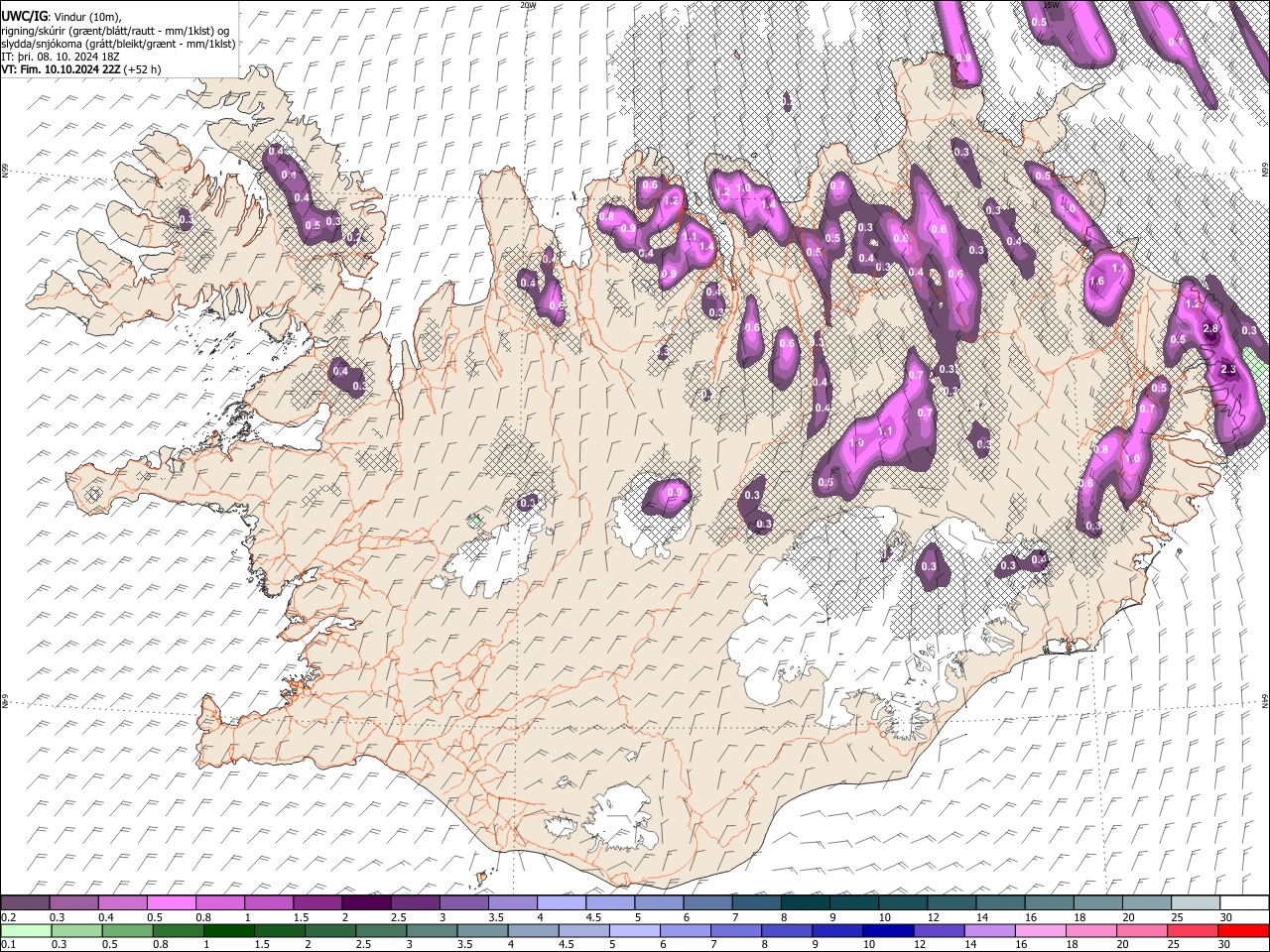This screenshot has height=952, width=1270.
Task: Click the pale green 0.1 rain legend swatch
Action: pyautogui.click(x=26, y=930)
